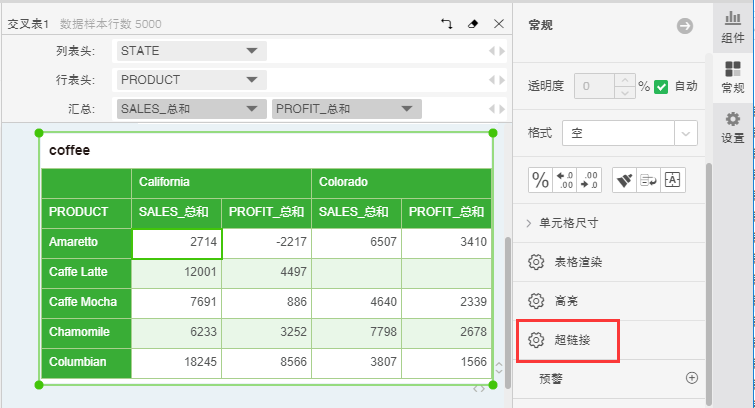
Task: Toggle the 自动 transparency checkbox
Action: click(661, 86)
